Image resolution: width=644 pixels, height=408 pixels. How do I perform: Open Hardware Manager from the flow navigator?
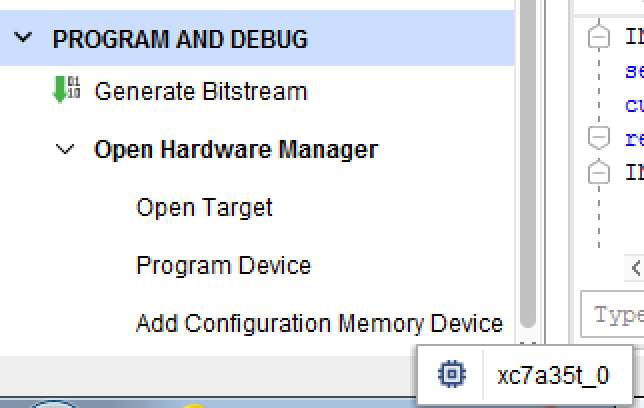(x=236, y=149)
